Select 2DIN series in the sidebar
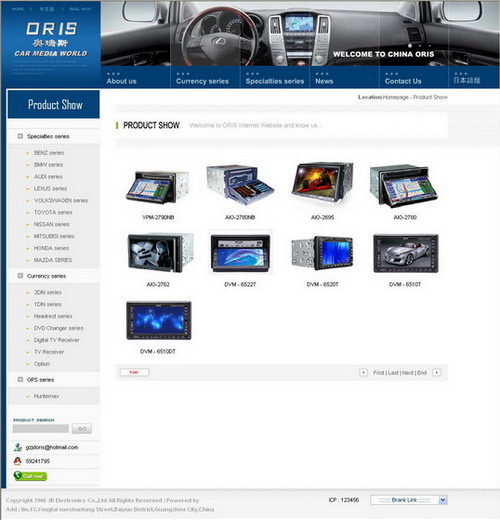Screen dimensions: 500x520 click(x=48, y=292)
